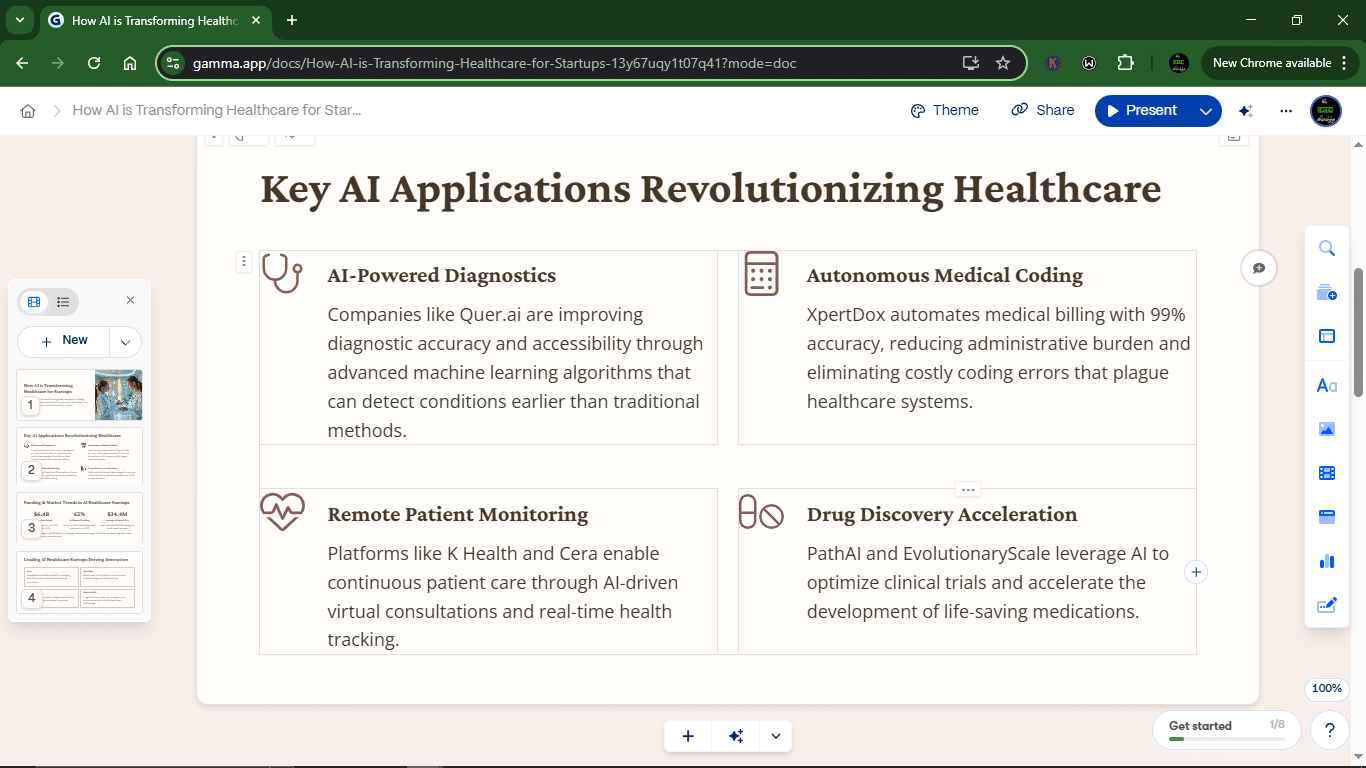Start presentation with the Present button
This screenshot has width=1366, height=768.
point(1142,111)
